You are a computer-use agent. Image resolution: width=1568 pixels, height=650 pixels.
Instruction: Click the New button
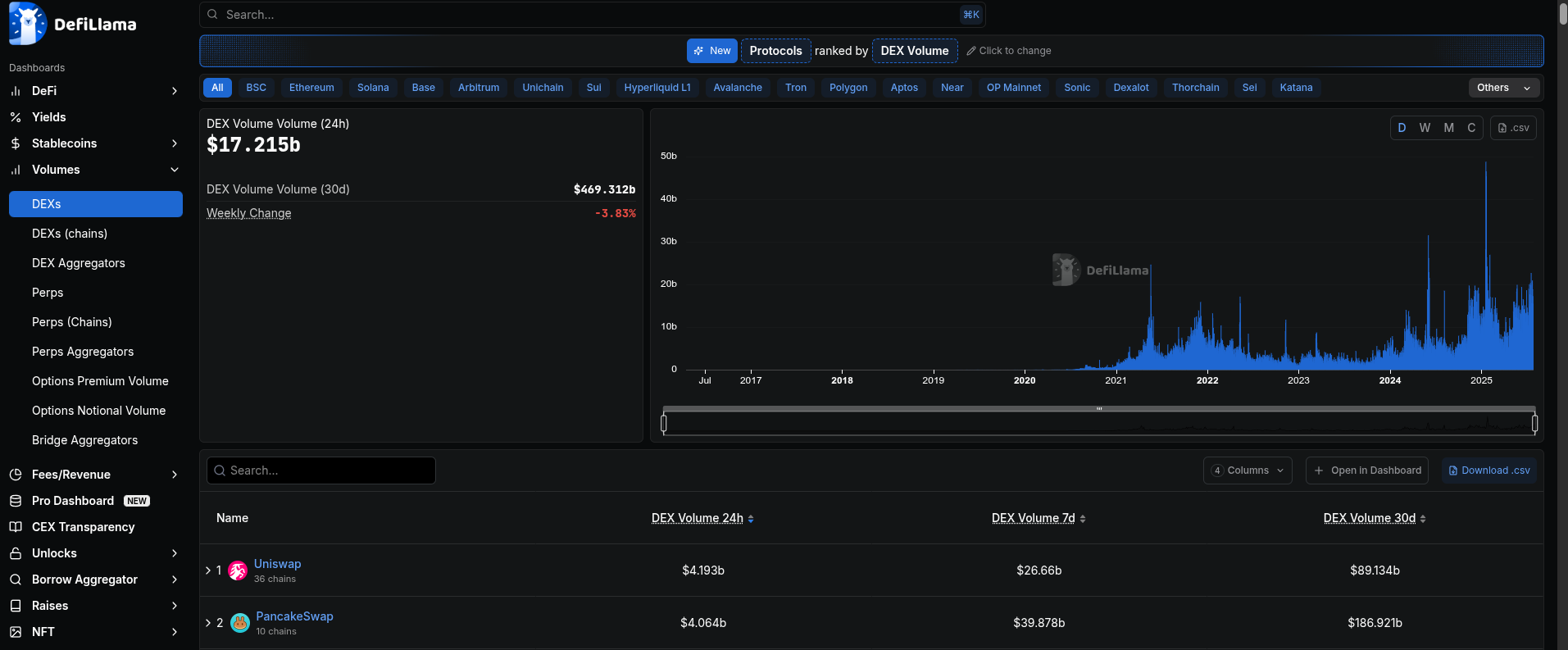point(712,51)
